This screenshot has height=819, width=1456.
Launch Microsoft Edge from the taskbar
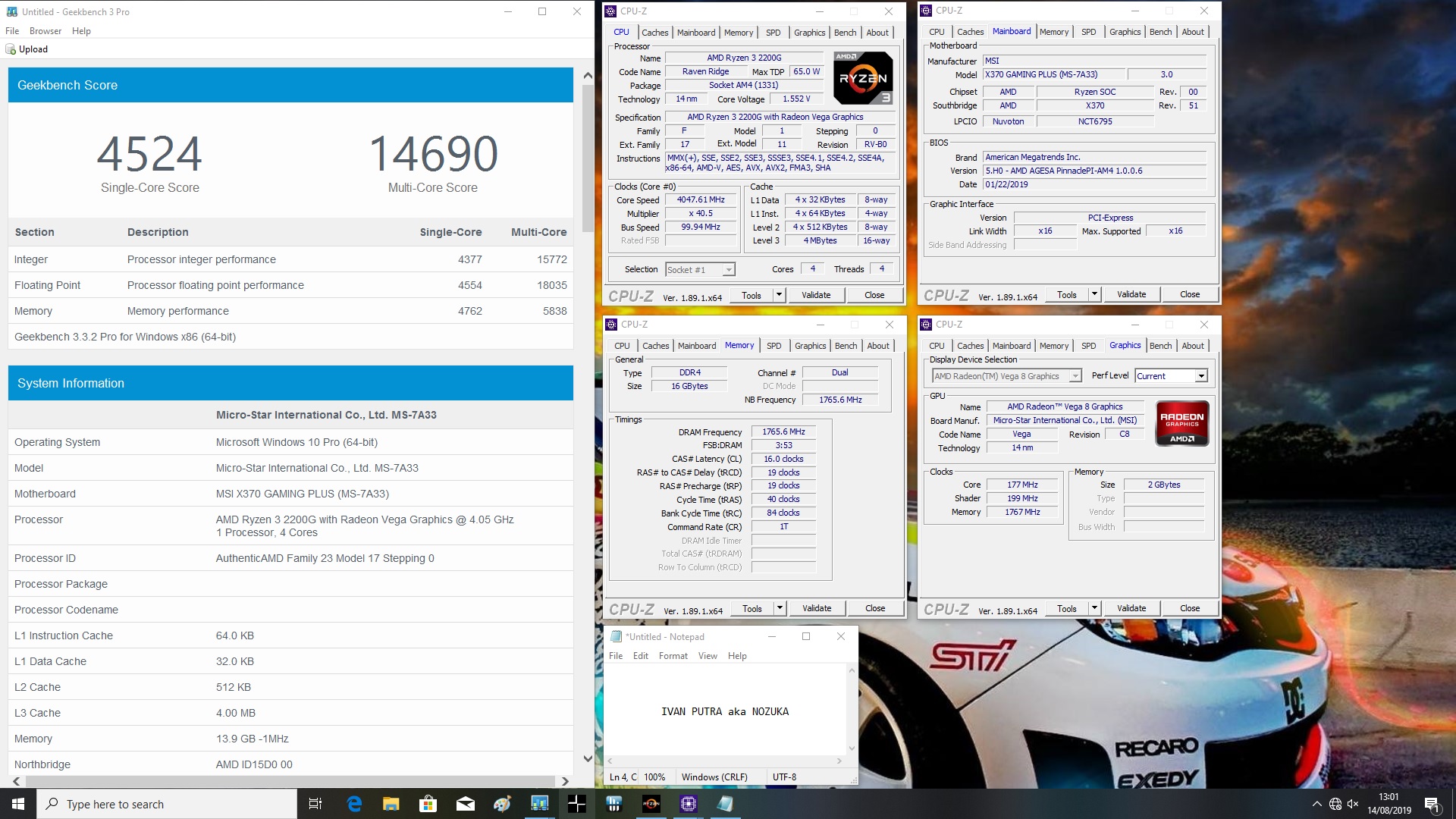tap(354, 804)
